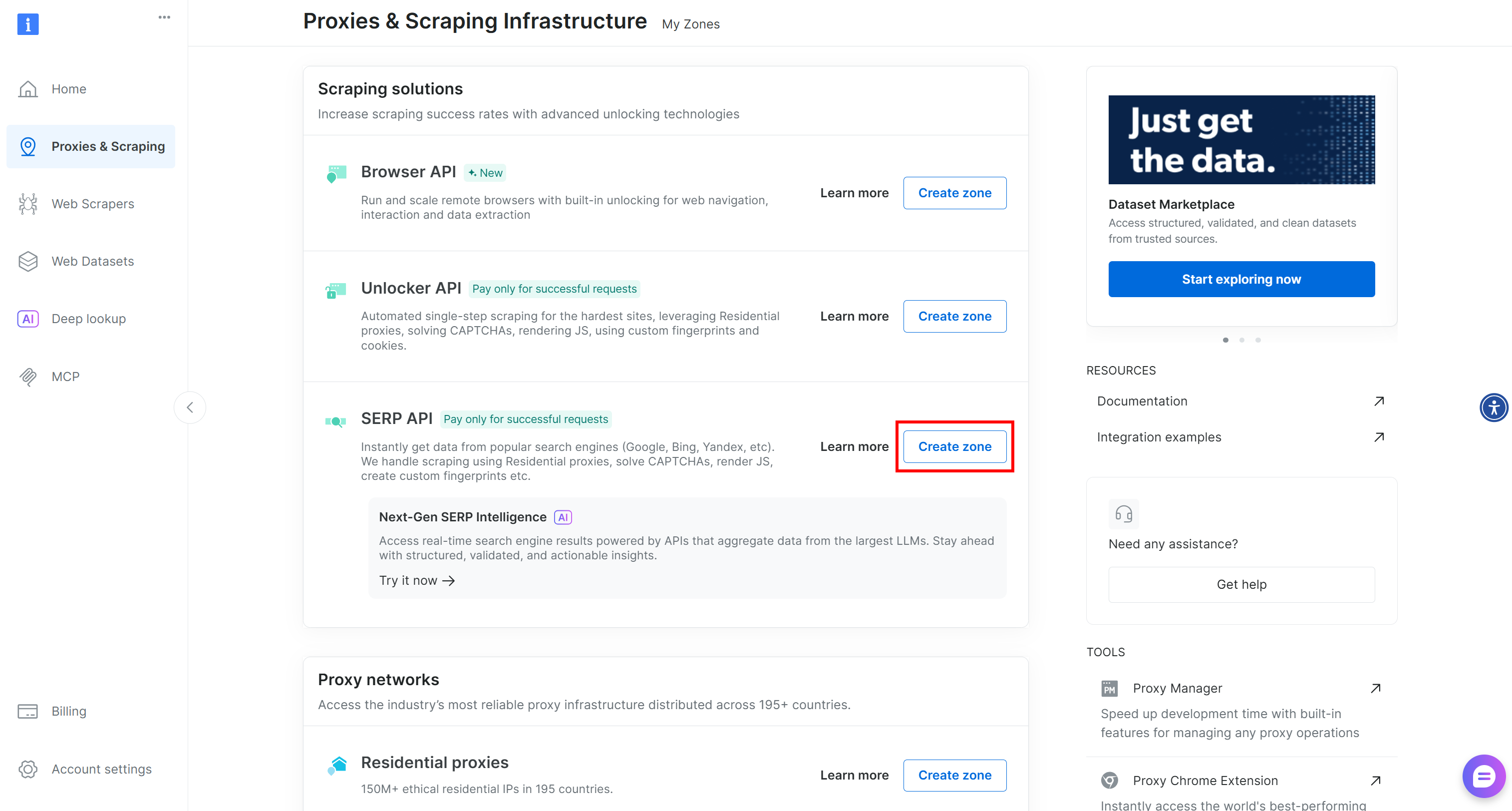Click the Proxy Manager PM icon under Tools

tap(1110, 688)
